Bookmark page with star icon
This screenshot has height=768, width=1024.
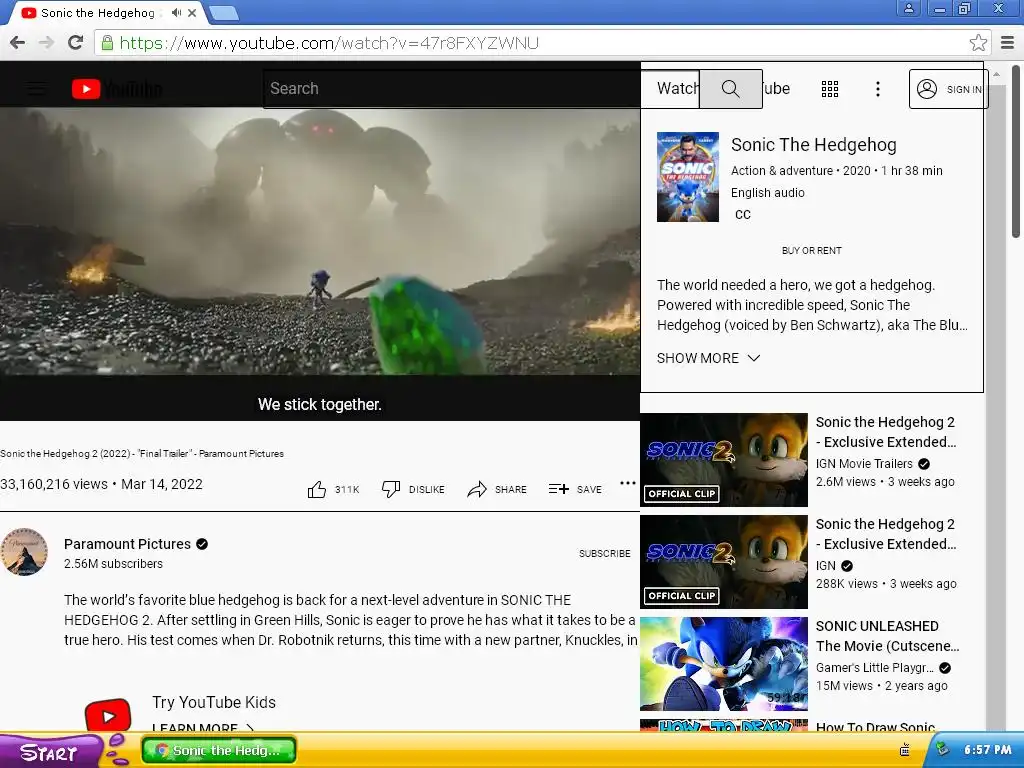[978, 43]
